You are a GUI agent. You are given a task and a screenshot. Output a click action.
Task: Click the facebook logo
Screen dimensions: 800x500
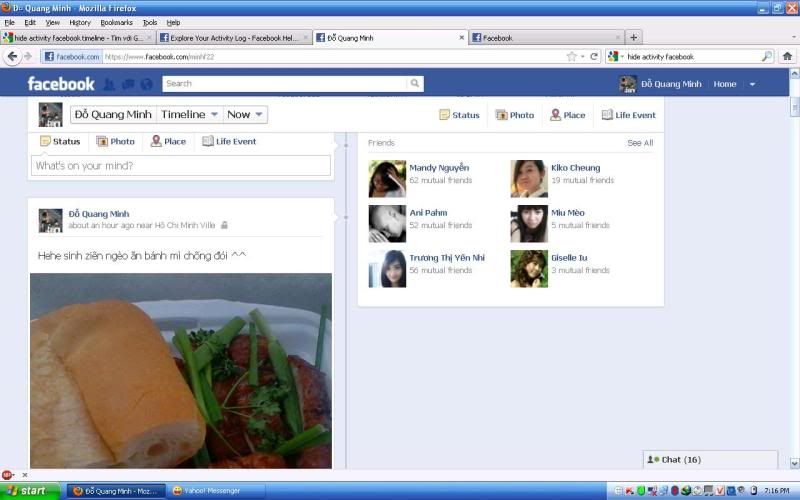[x=61, y=84]
